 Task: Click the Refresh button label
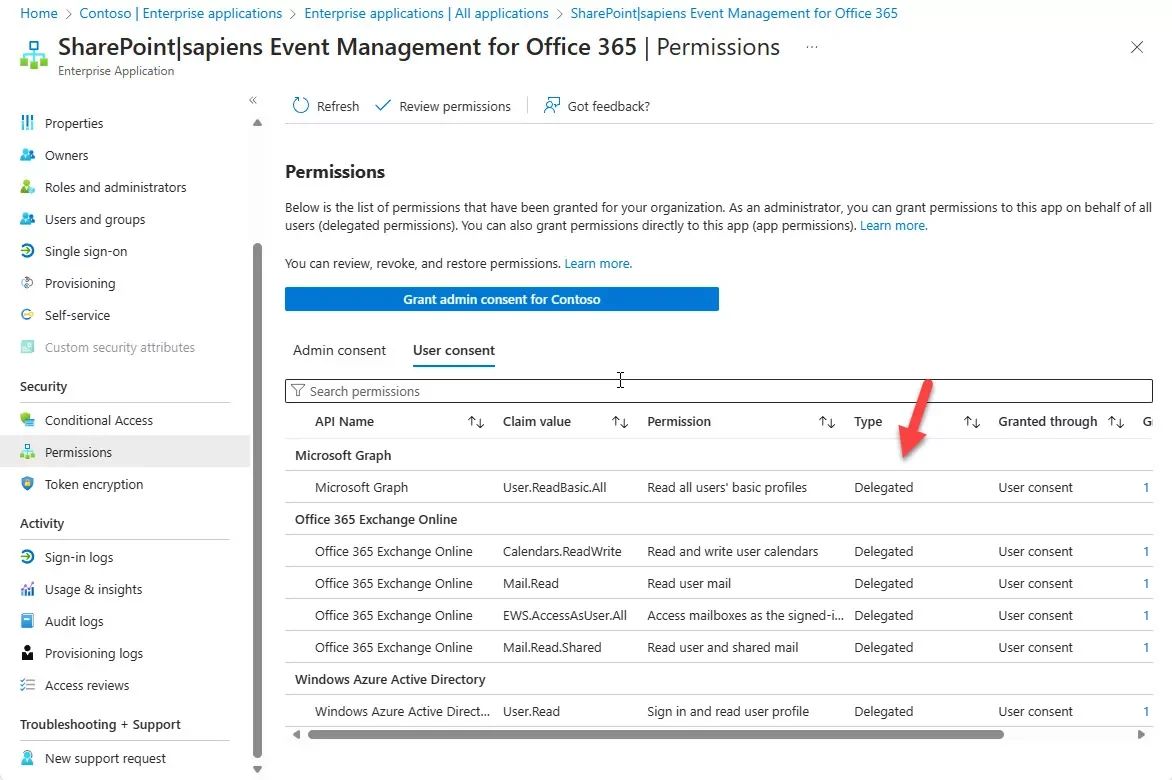coord(338,106)
